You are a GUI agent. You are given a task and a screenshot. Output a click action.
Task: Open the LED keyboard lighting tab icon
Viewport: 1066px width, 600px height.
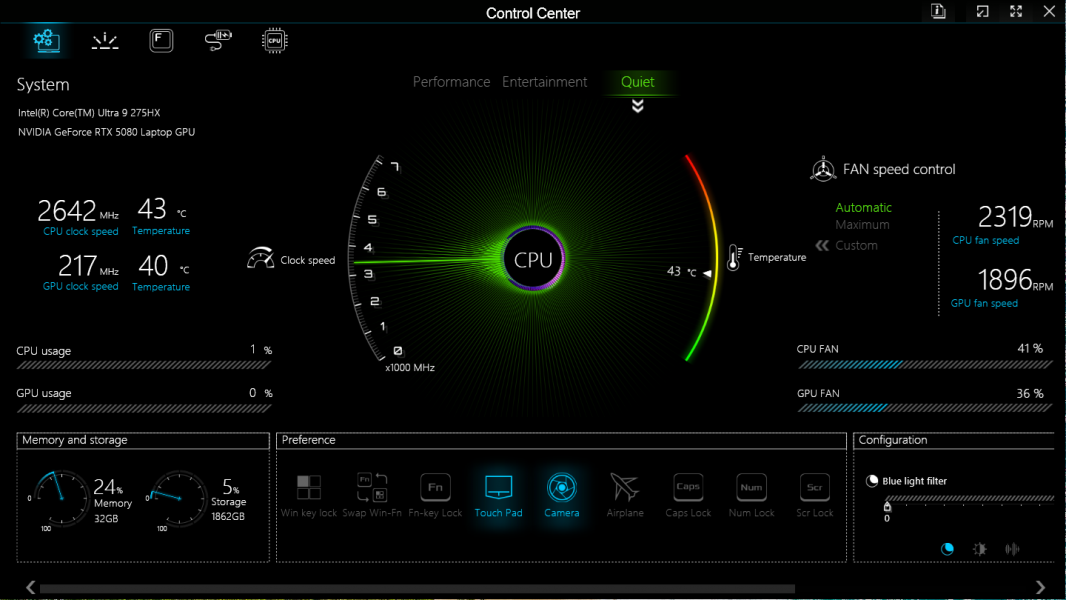(x=105, y=41)
